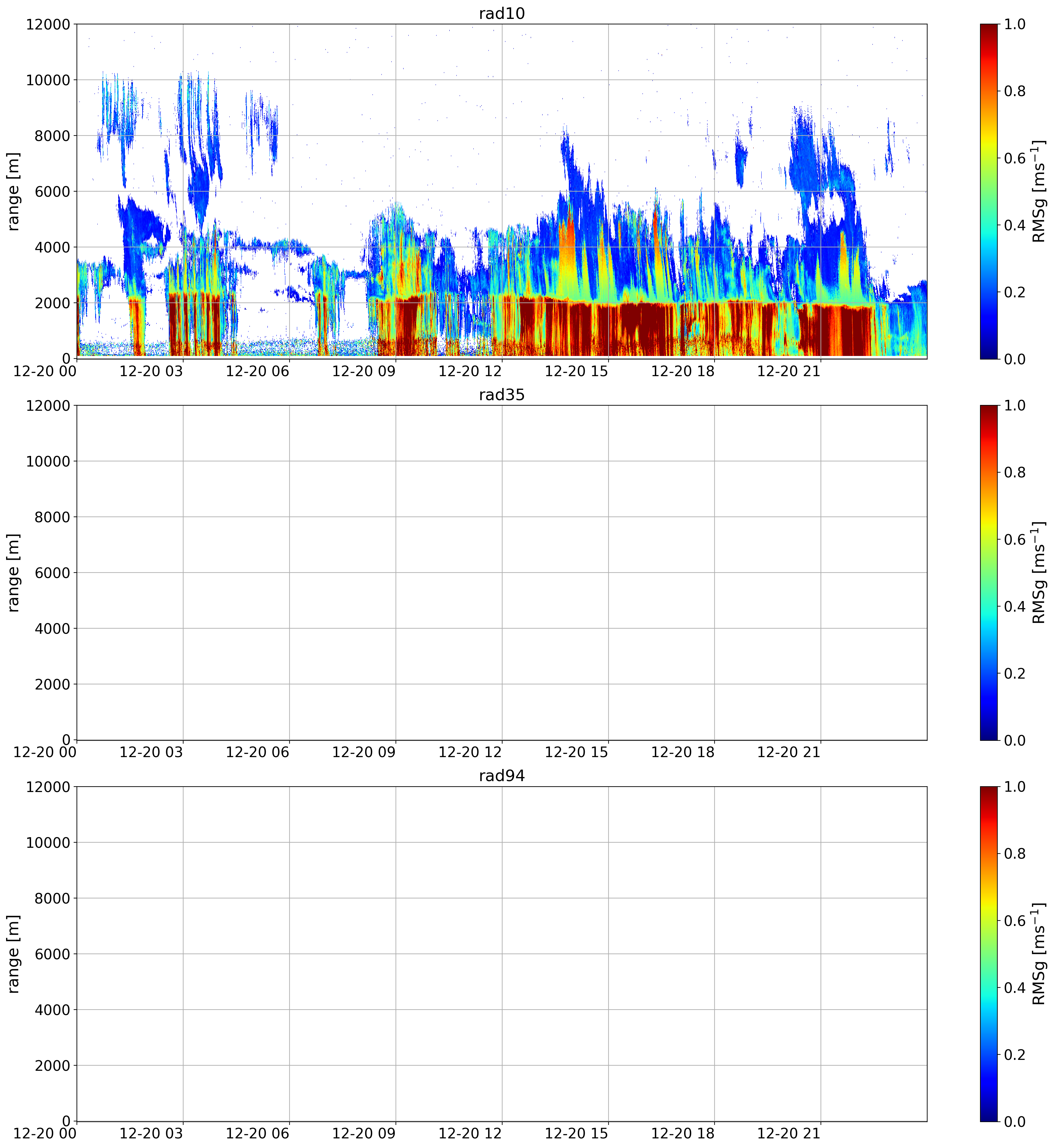Click the rad94 plot's 'range [m]' axis label

tap(14, 954)
